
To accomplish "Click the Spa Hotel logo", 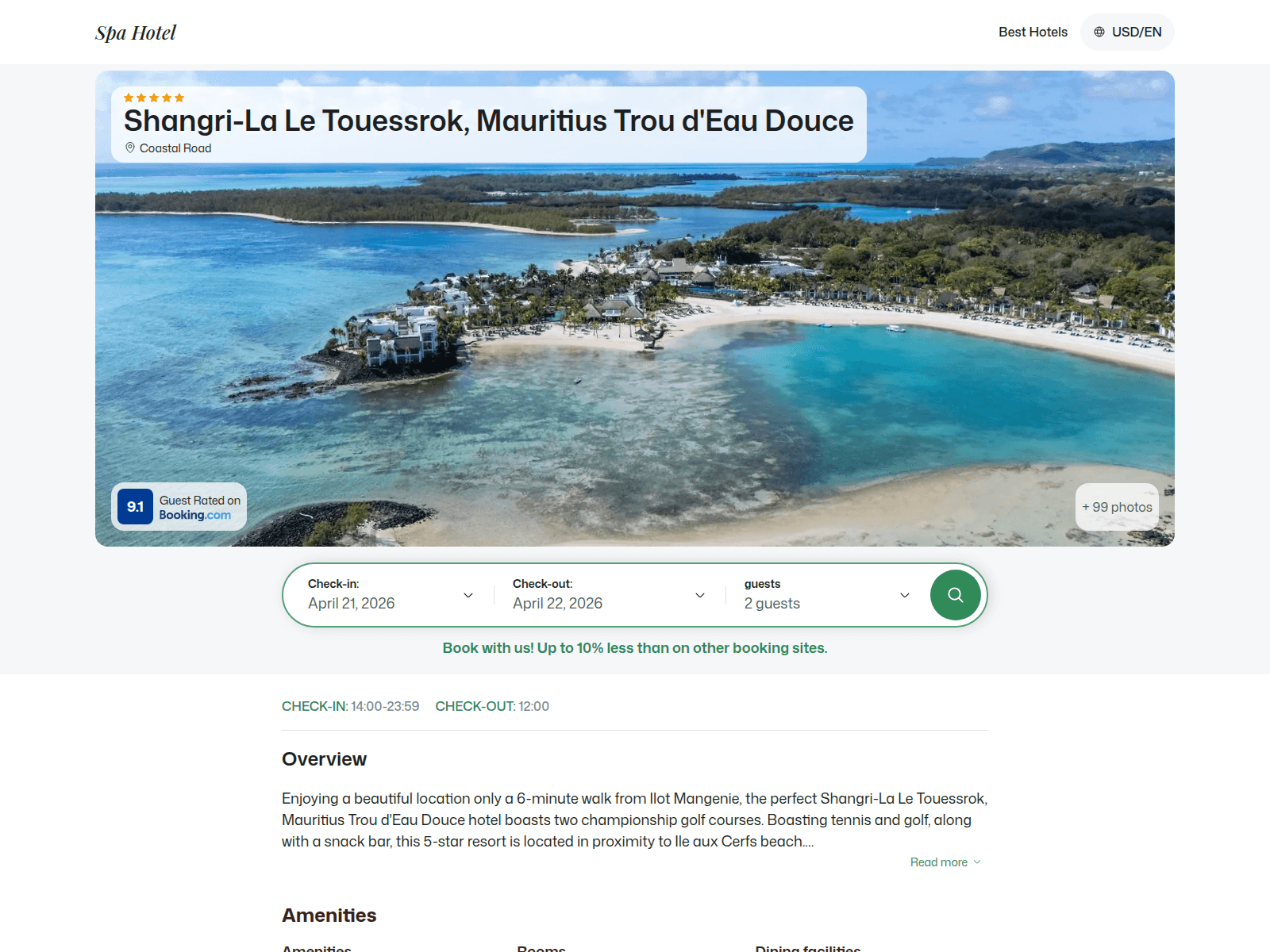I will (x=136, y=33).
